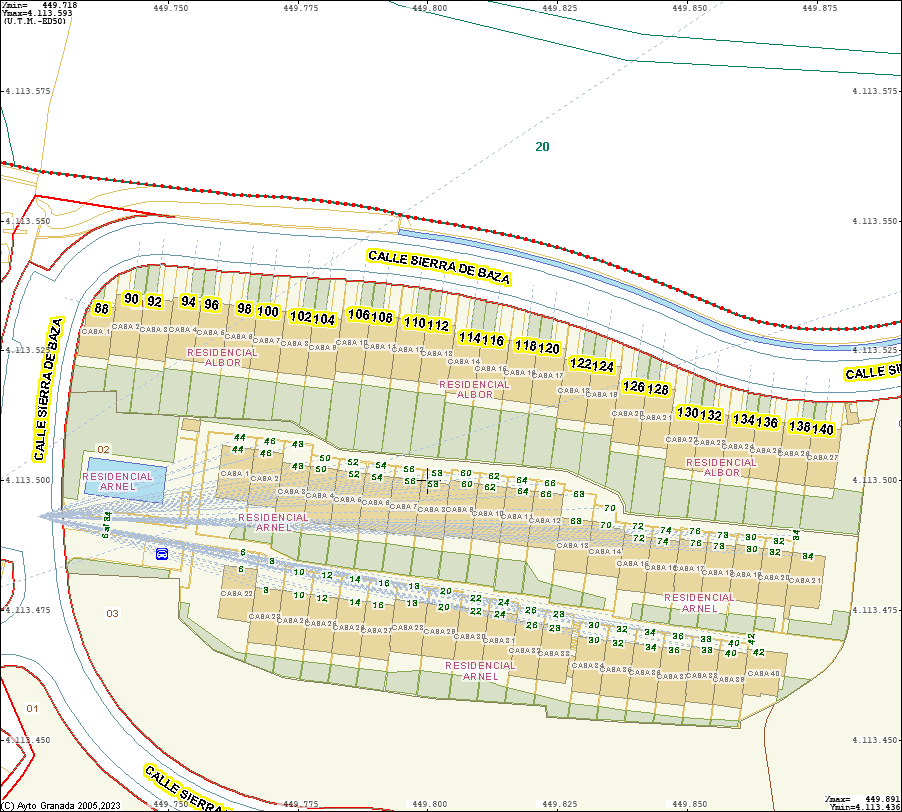Click the blue bus stop icon
Viewport: 902px width, 812px height.
click(x=162, y=553)
